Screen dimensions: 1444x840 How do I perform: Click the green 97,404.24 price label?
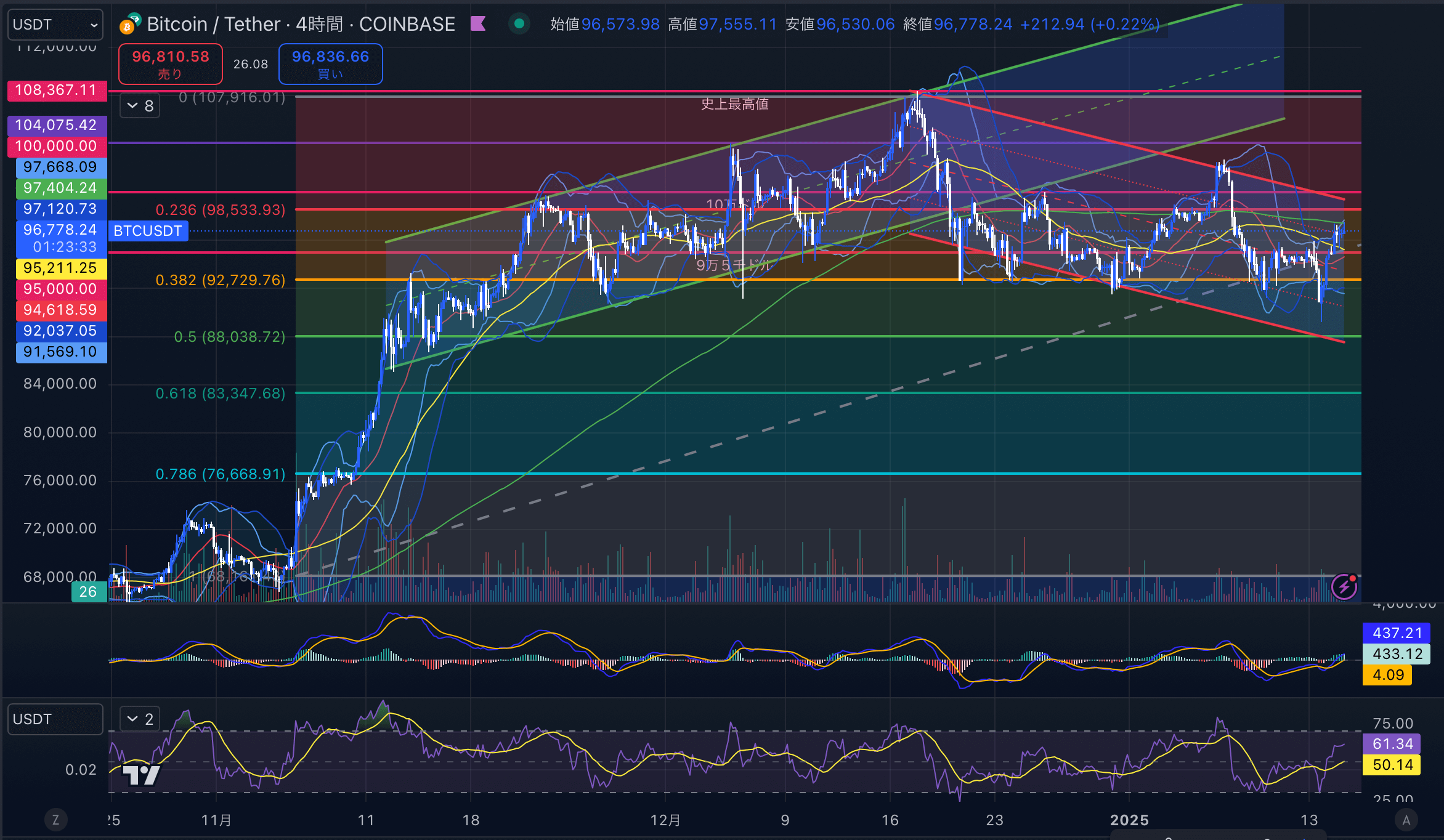tap(61, 188)
